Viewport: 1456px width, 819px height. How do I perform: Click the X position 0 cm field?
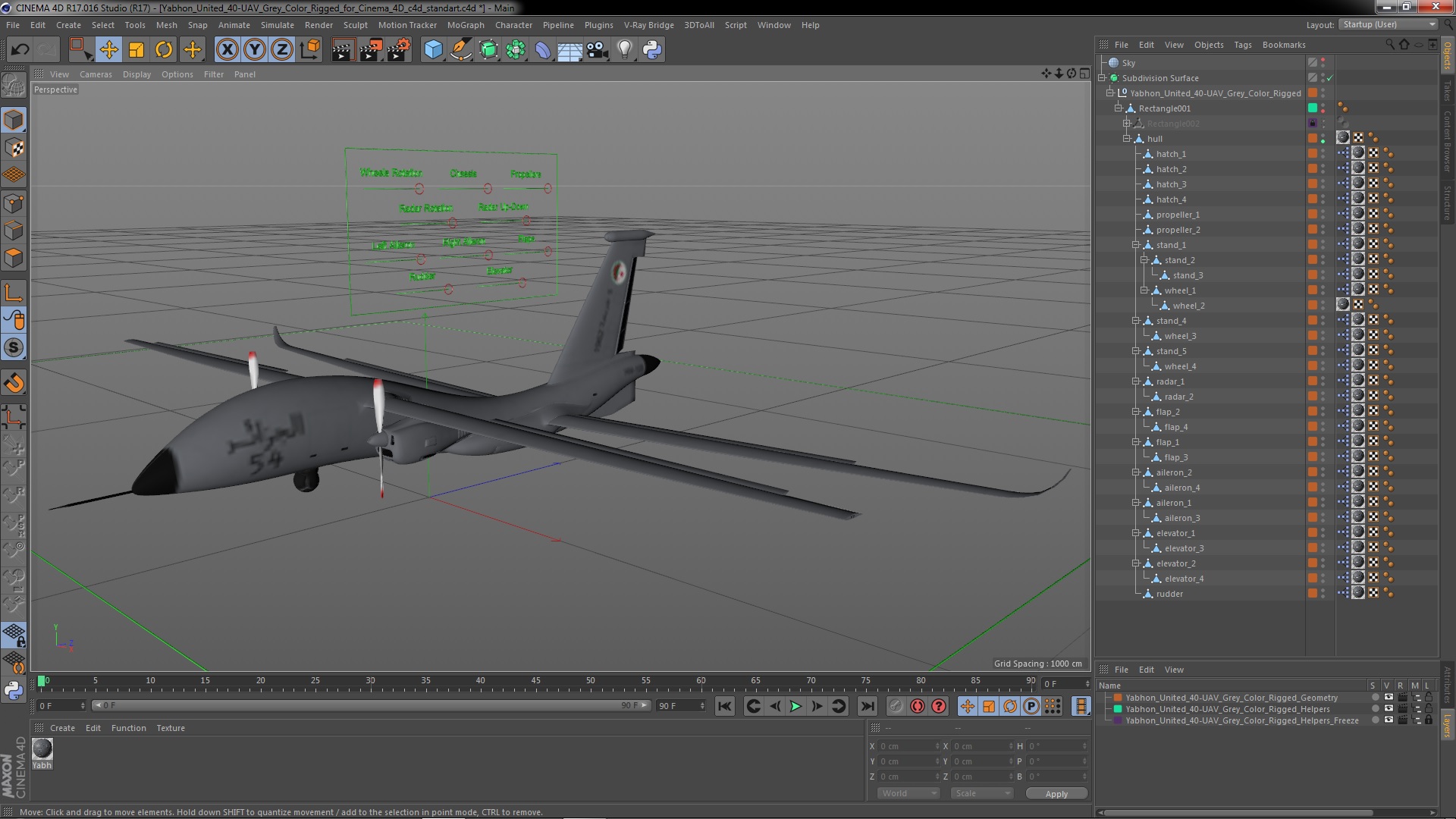[x=908, y=746]
